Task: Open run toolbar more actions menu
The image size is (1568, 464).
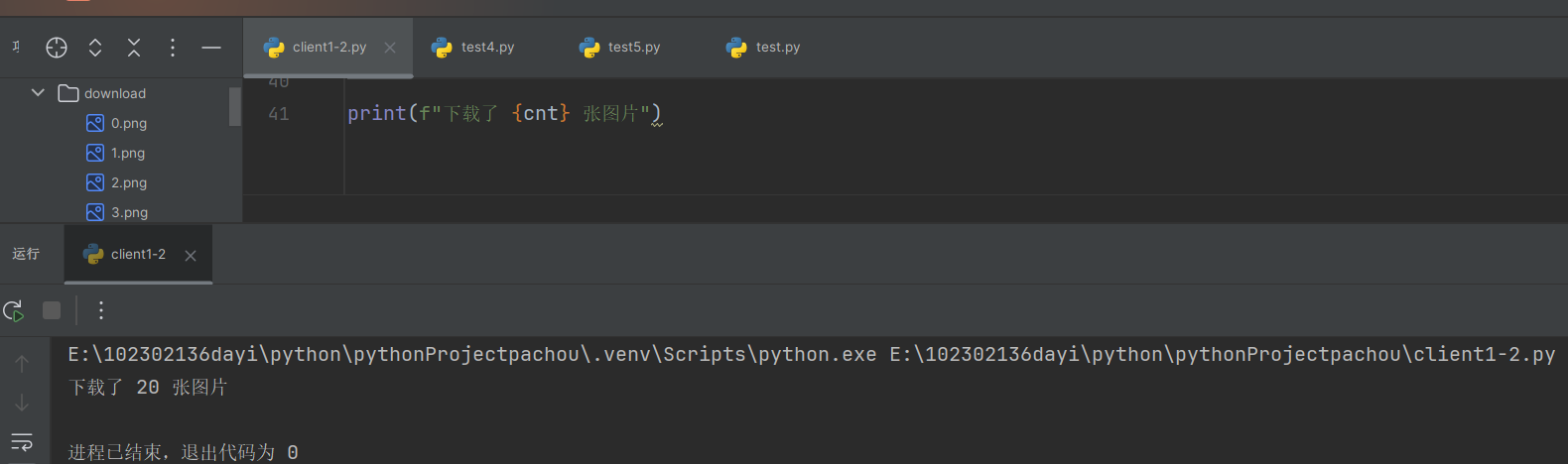Action: (101, 311)
